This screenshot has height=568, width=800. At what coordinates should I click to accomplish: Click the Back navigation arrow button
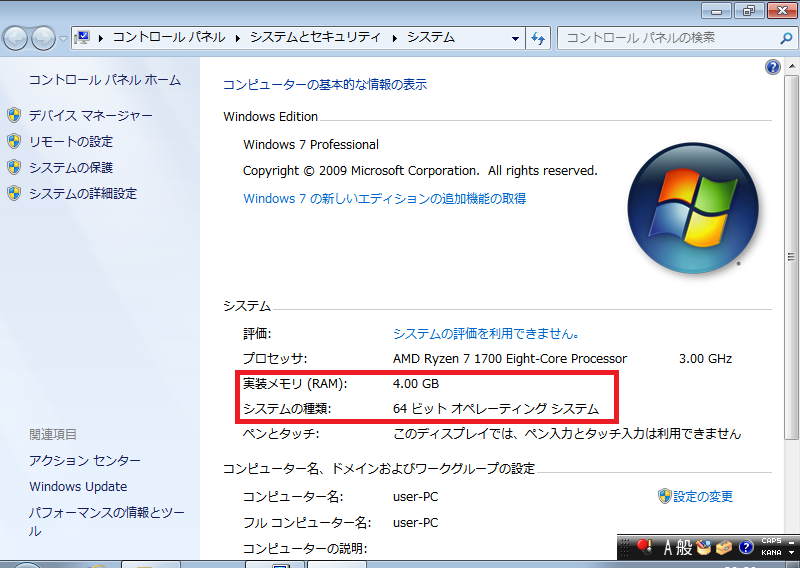click(x=15, y=39)
